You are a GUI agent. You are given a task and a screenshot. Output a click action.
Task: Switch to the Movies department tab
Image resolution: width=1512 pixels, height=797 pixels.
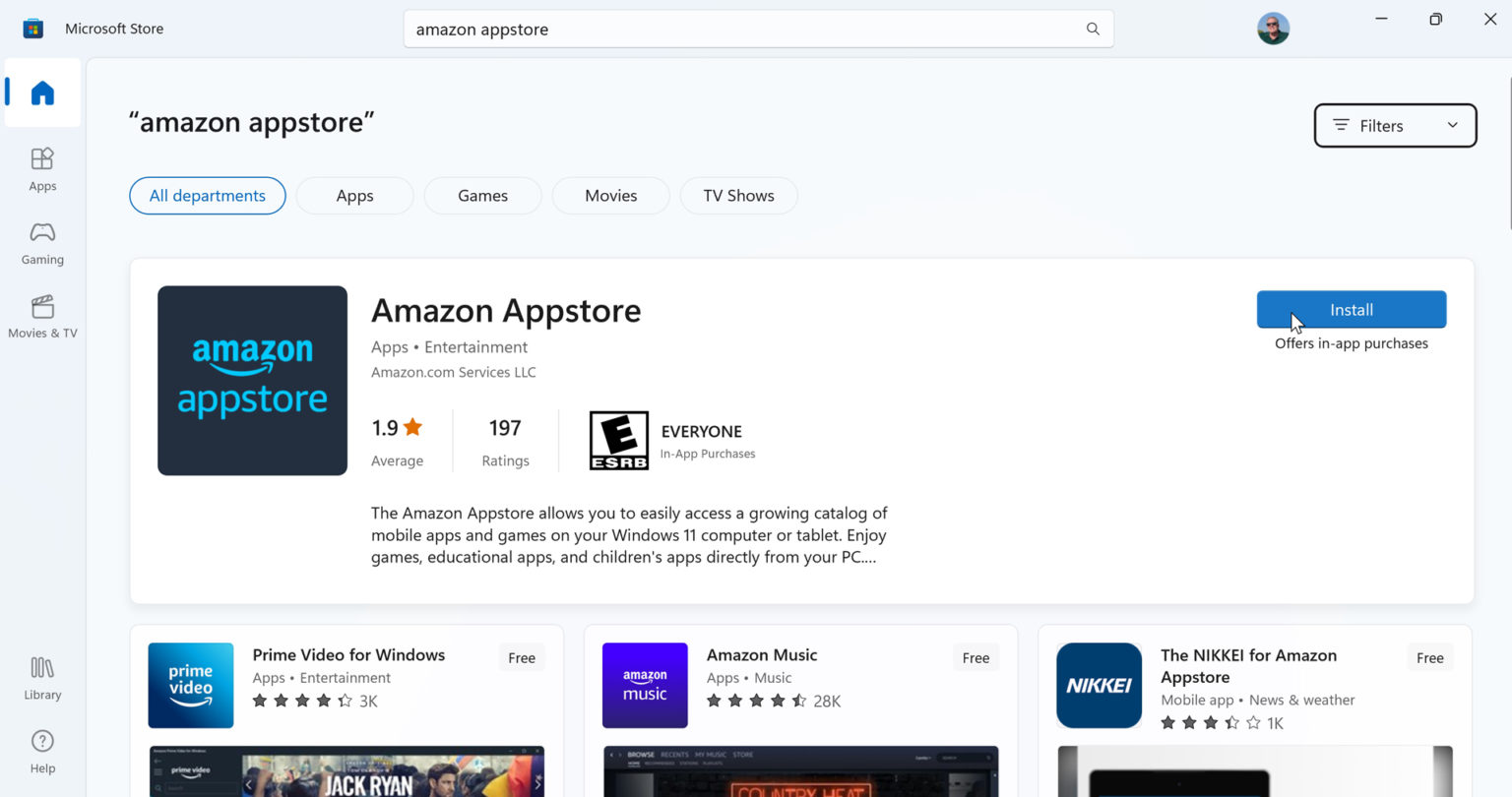tap(610, 195)
